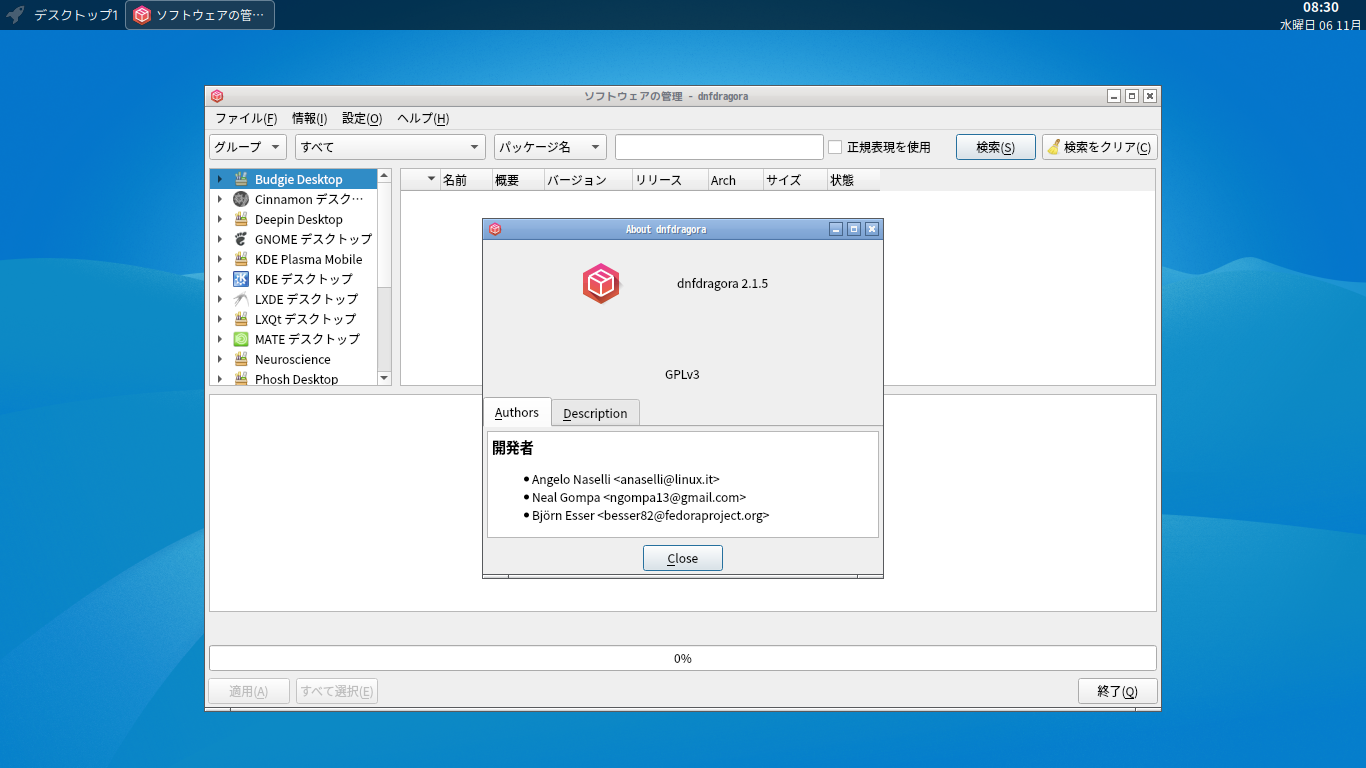Click the author line Björn Esser
1366x768 pixels.
(651, 515)
